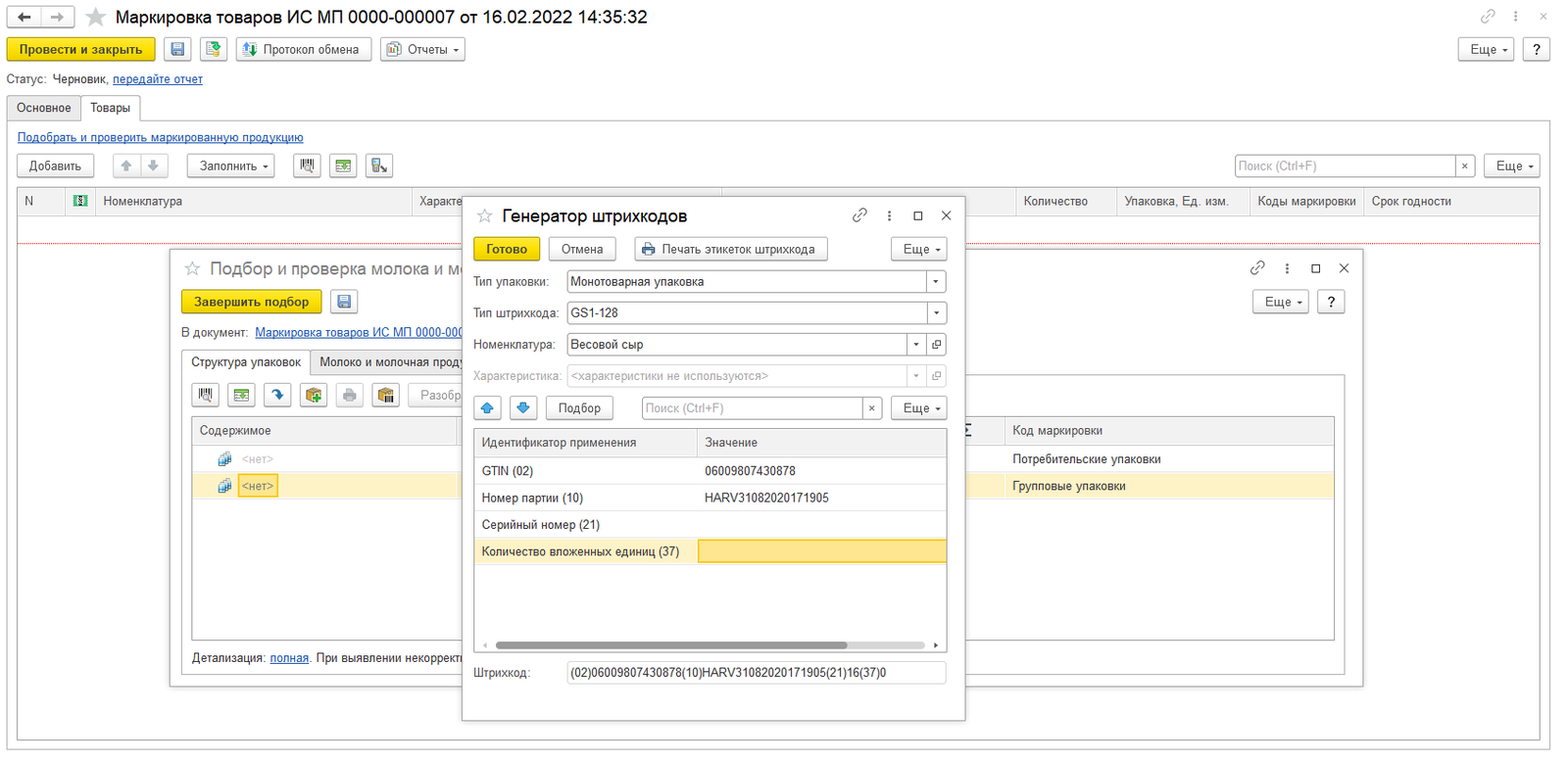This screenshot has width=1568, height=760.
Task: Open the Заполнить dropdown menu
Action: [231, 166]
